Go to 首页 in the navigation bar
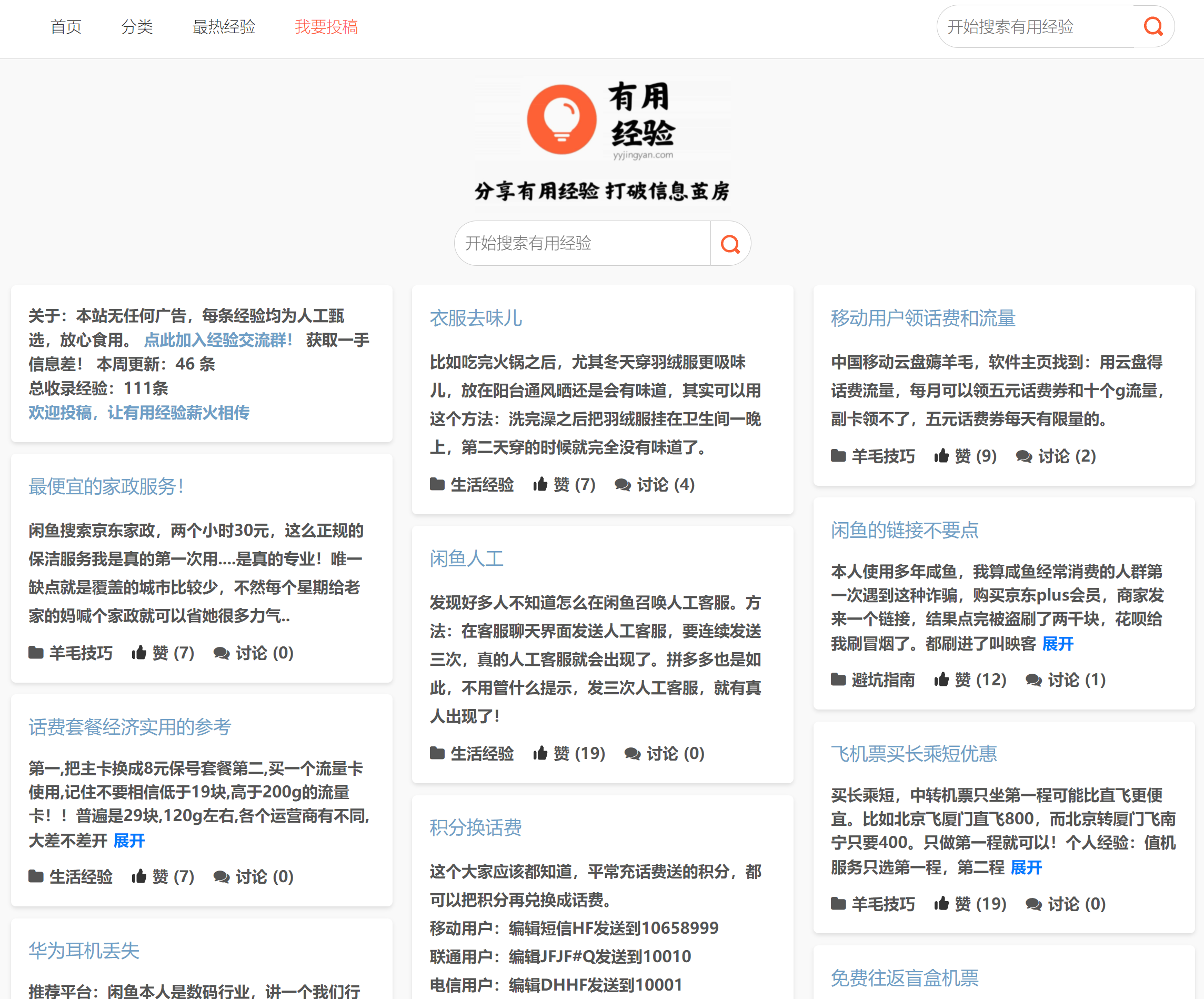1204x999 pixels. click(66, 27)
